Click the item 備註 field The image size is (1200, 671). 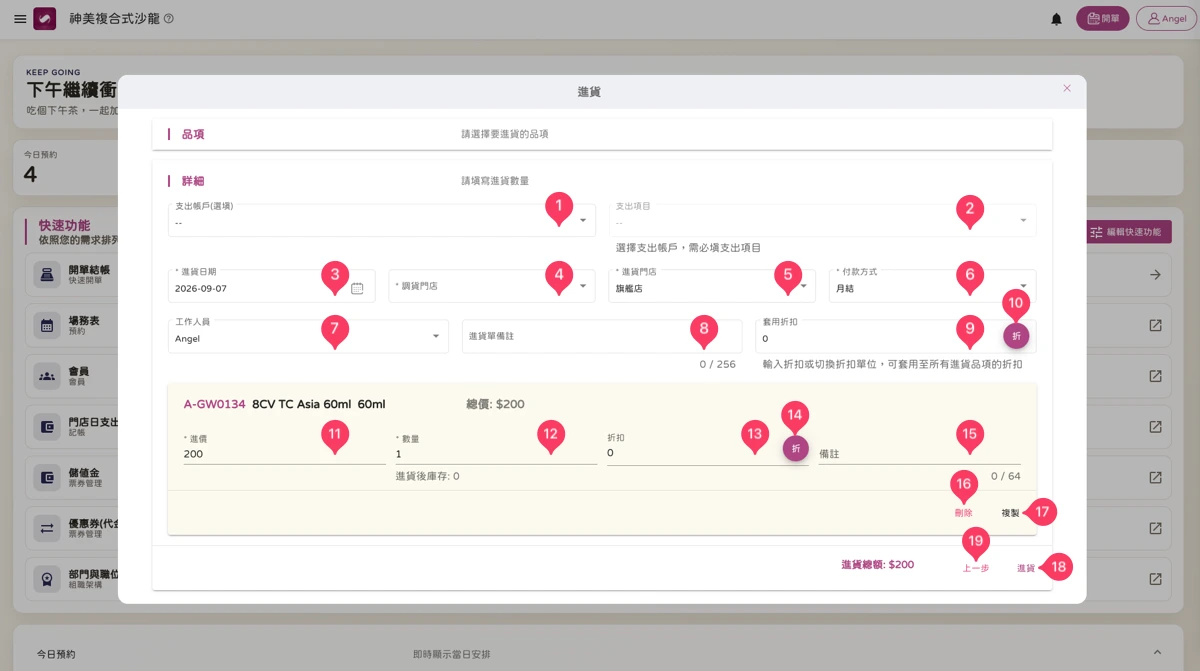pyautogui.click(x=919, y=454)
